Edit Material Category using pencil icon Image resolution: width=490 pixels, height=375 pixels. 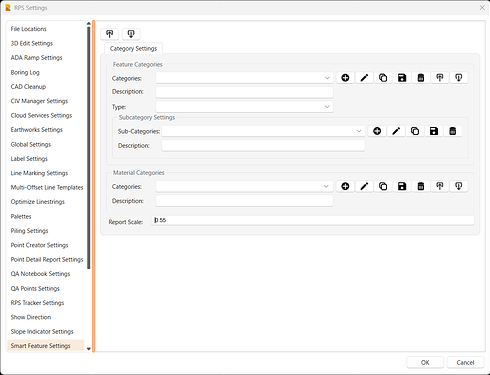point(364,186)
